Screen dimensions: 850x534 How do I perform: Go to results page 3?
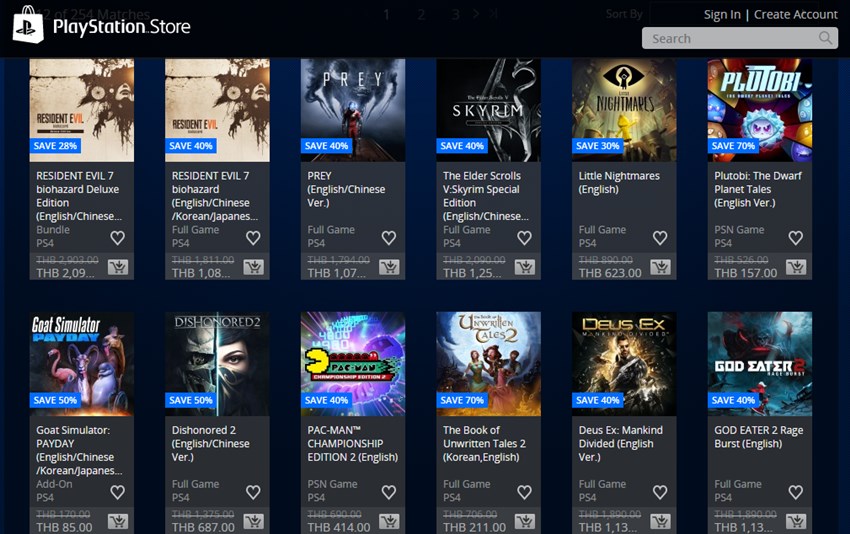(x=455, y=15)
